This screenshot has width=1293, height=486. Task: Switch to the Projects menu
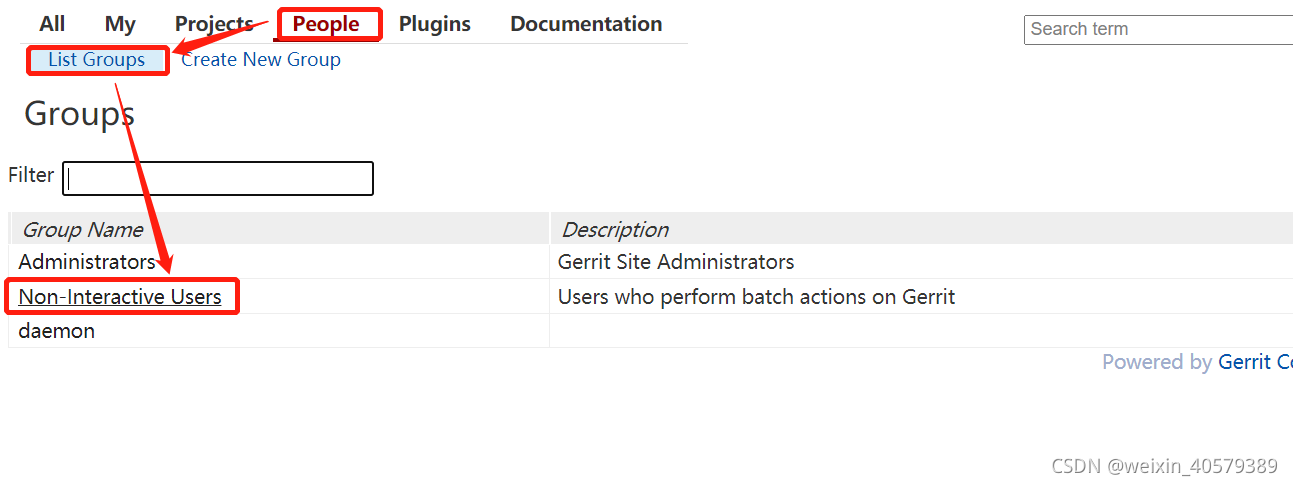214,24
